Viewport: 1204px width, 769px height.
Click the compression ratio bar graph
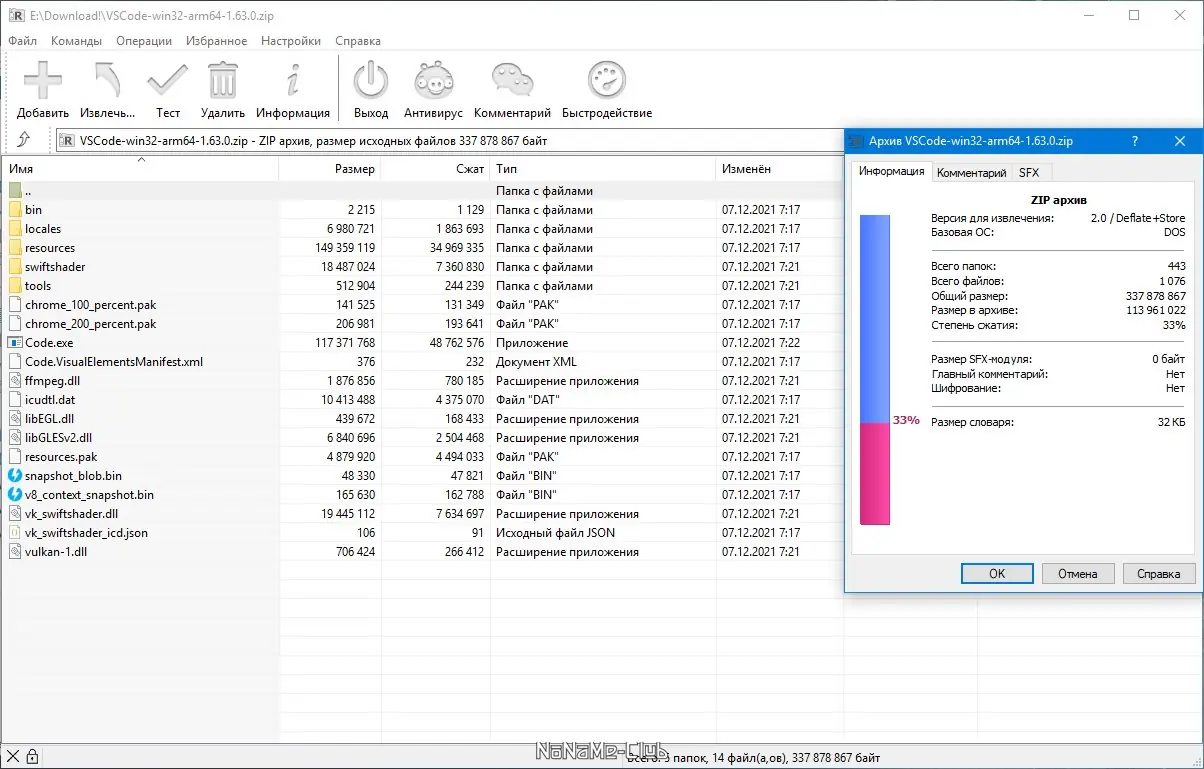pos(875,369)
